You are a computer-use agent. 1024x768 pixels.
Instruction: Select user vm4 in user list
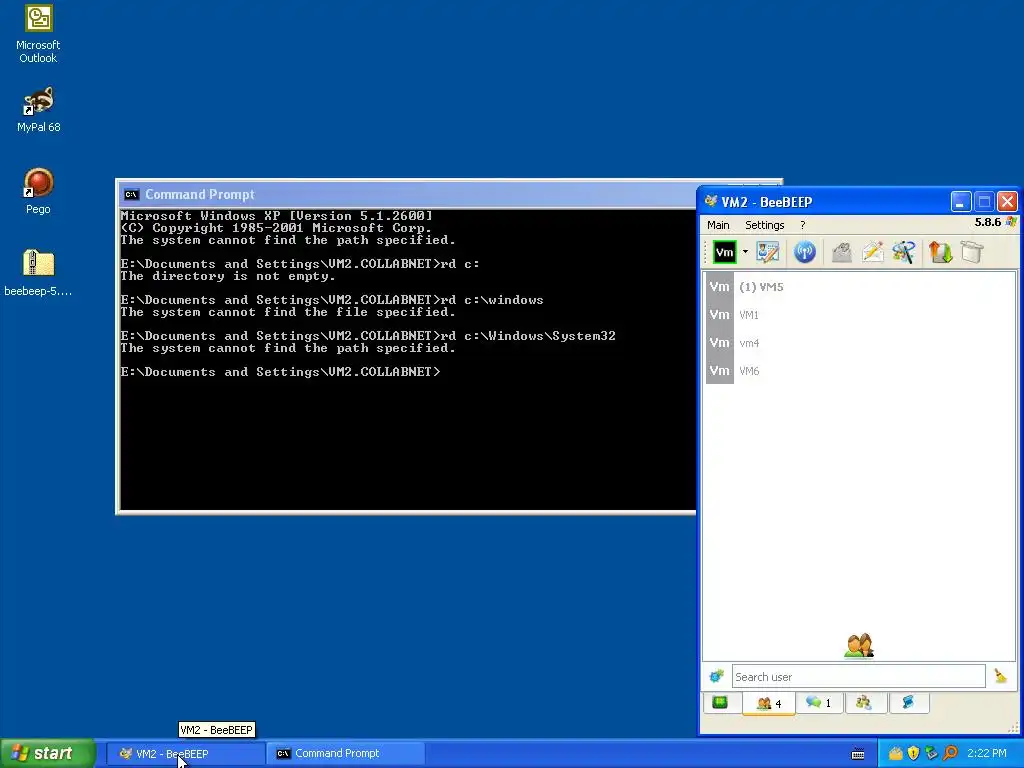(x=860, y=343)
